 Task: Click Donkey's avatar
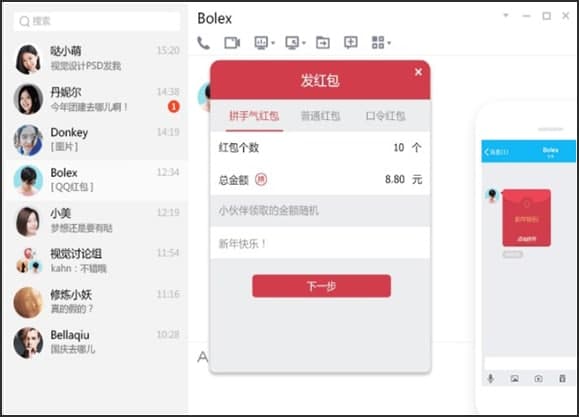coord(28,140)
